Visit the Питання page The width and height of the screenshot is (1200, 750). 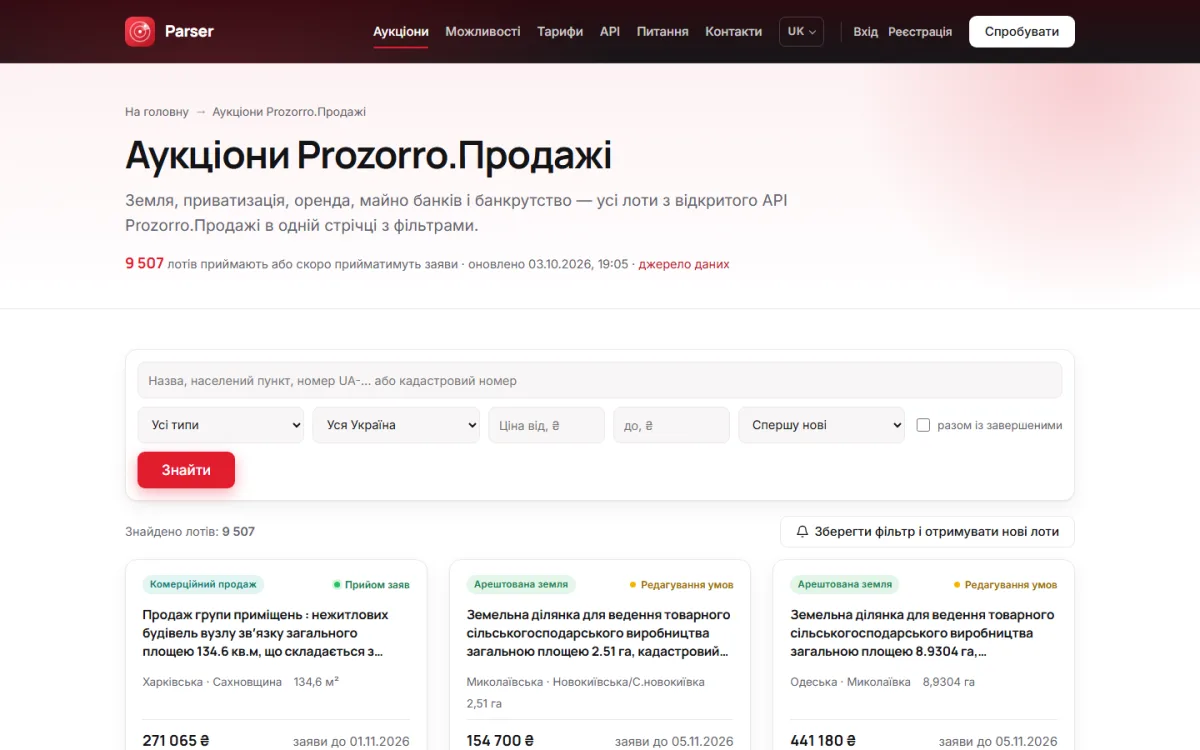663,31
